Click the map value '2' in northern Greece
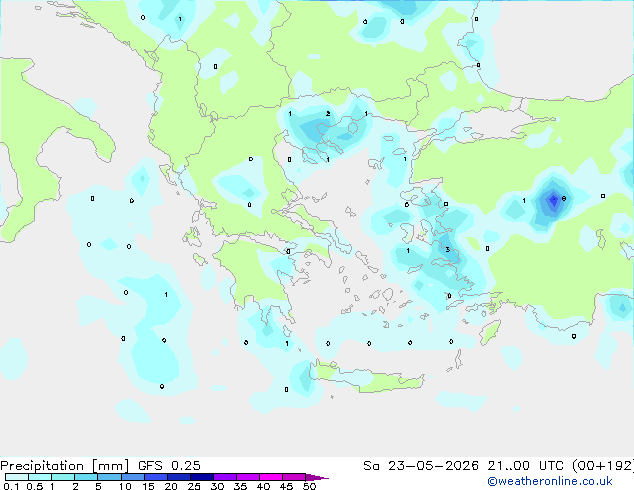 click(328, 114)
